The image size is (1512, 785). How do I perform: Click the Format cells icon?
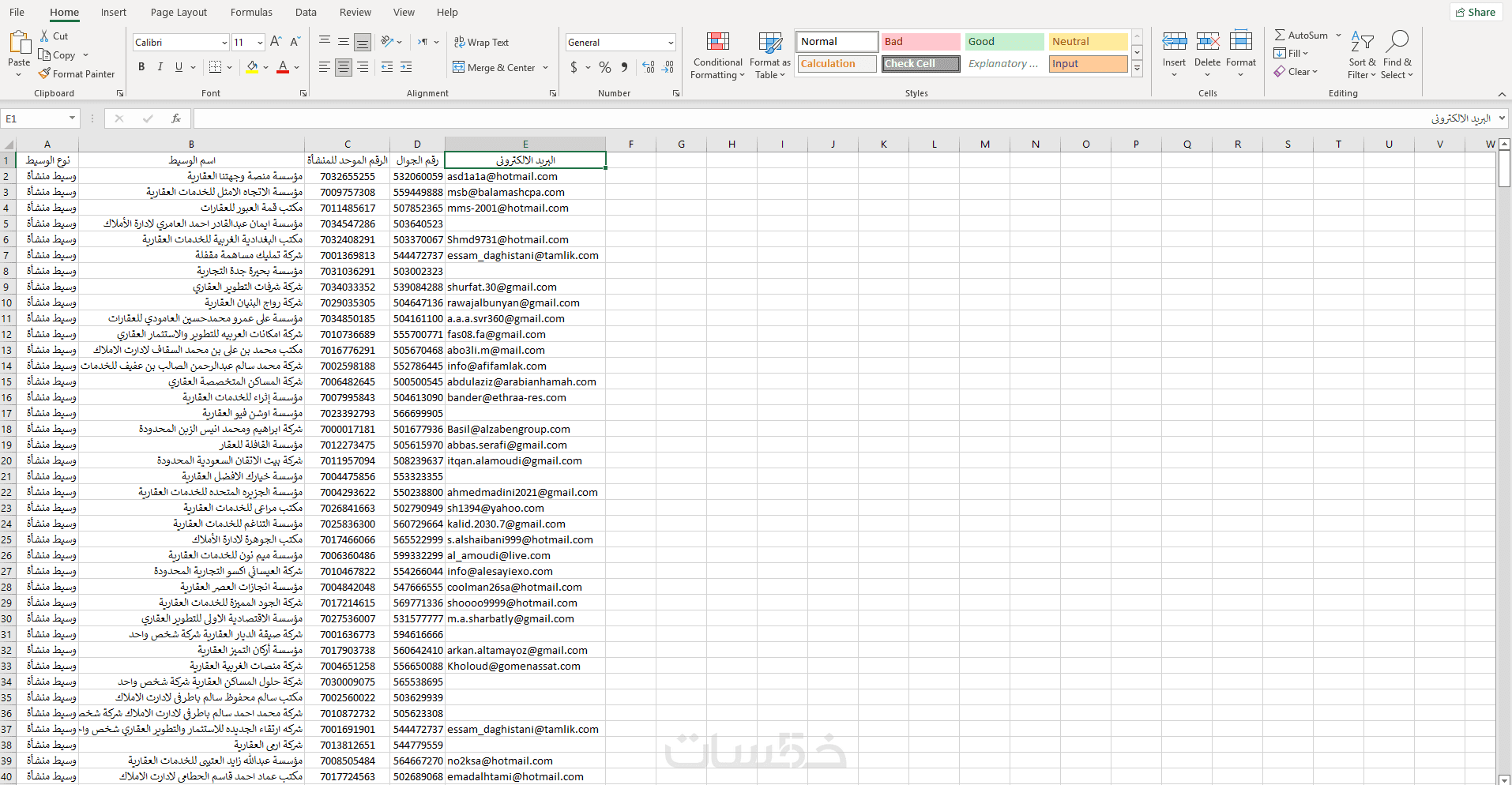tap(1241, 41)
